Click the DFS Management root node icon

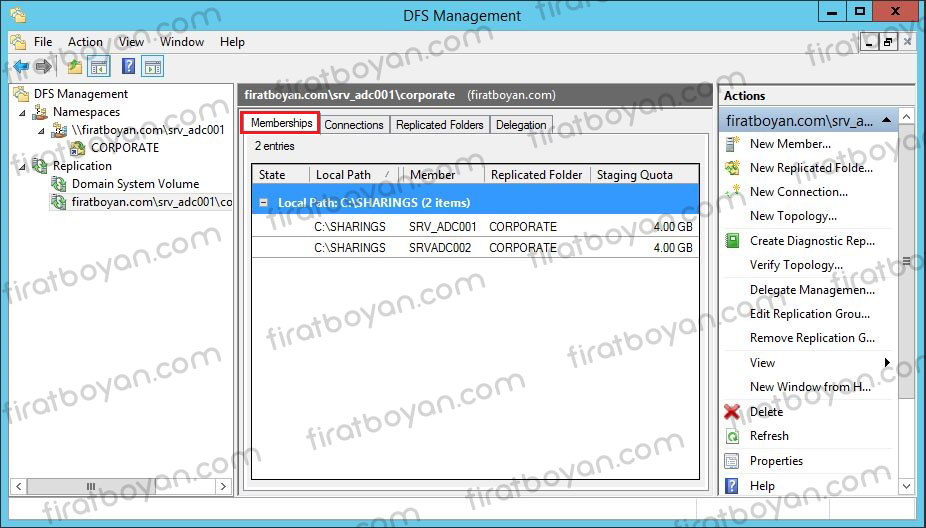pos(22,93)
